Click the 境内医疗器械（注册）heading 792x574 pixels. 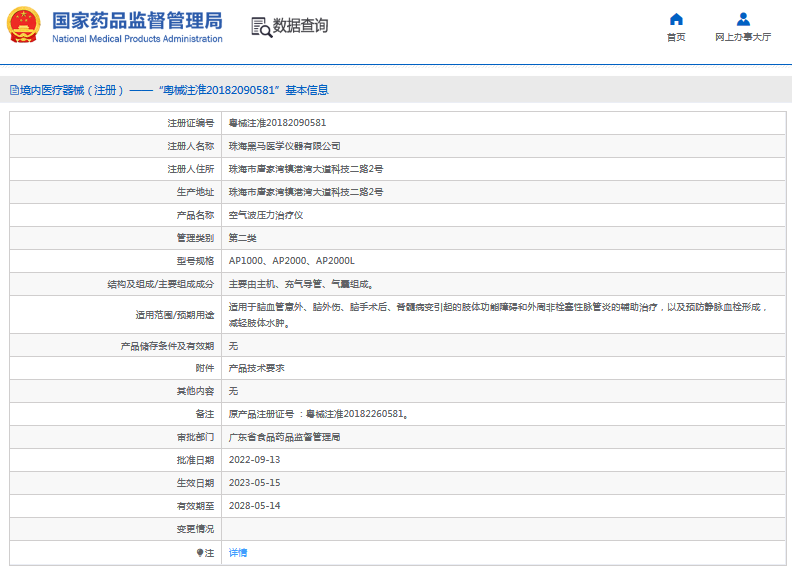(72, 90)
